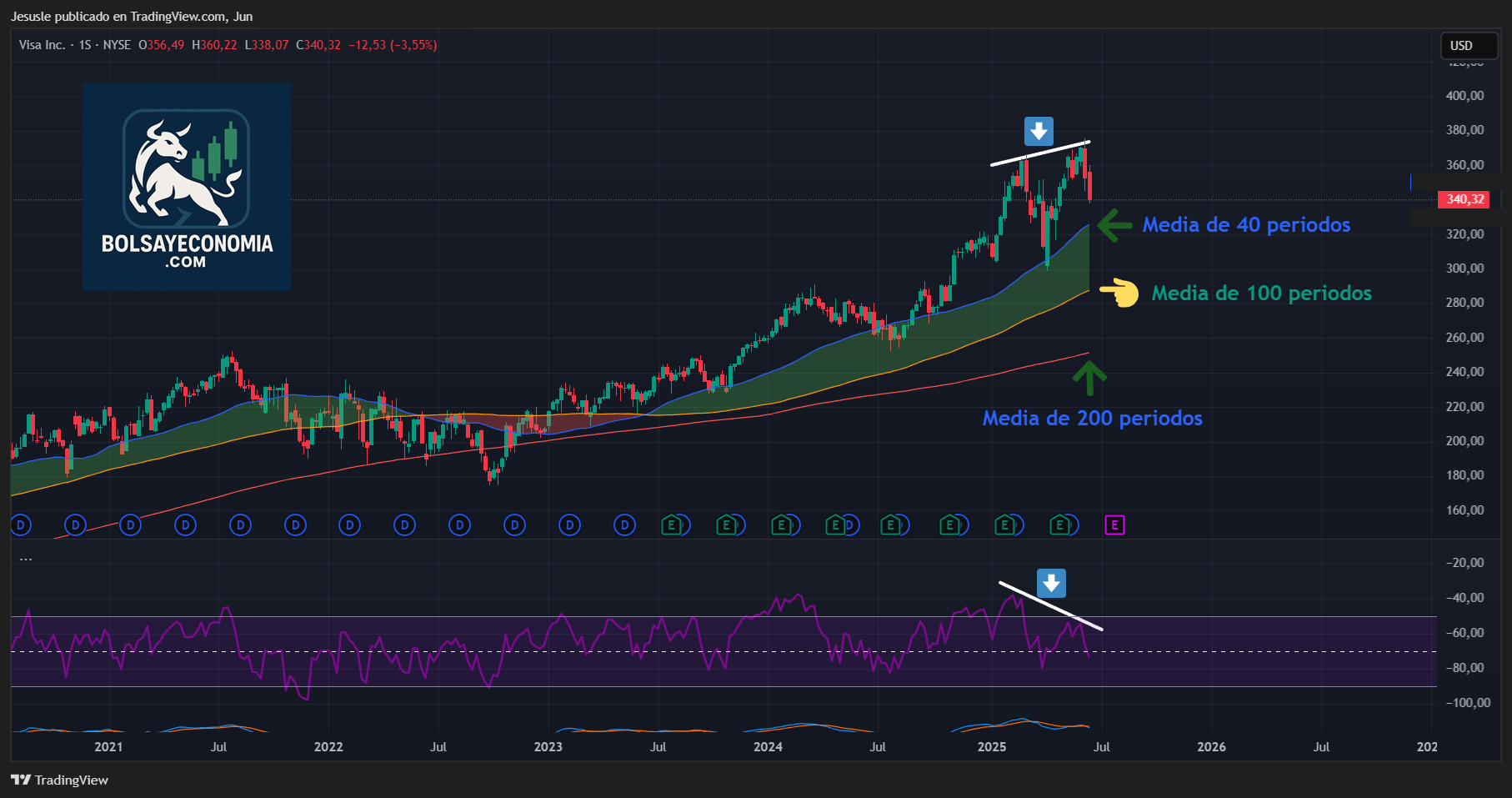Click the −40,00 indicator axis label

coord(1464,598)
